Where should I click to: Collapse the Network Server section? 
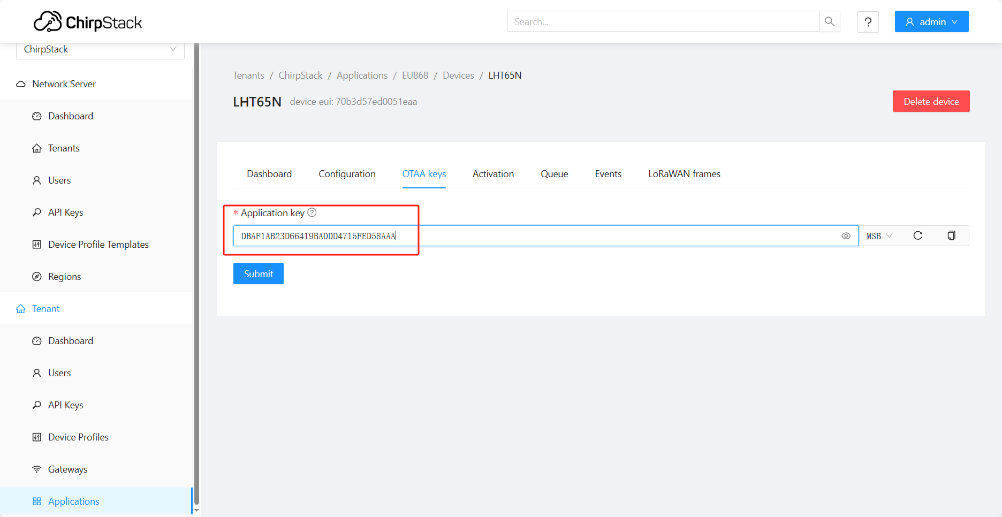(x=96, y=84)
